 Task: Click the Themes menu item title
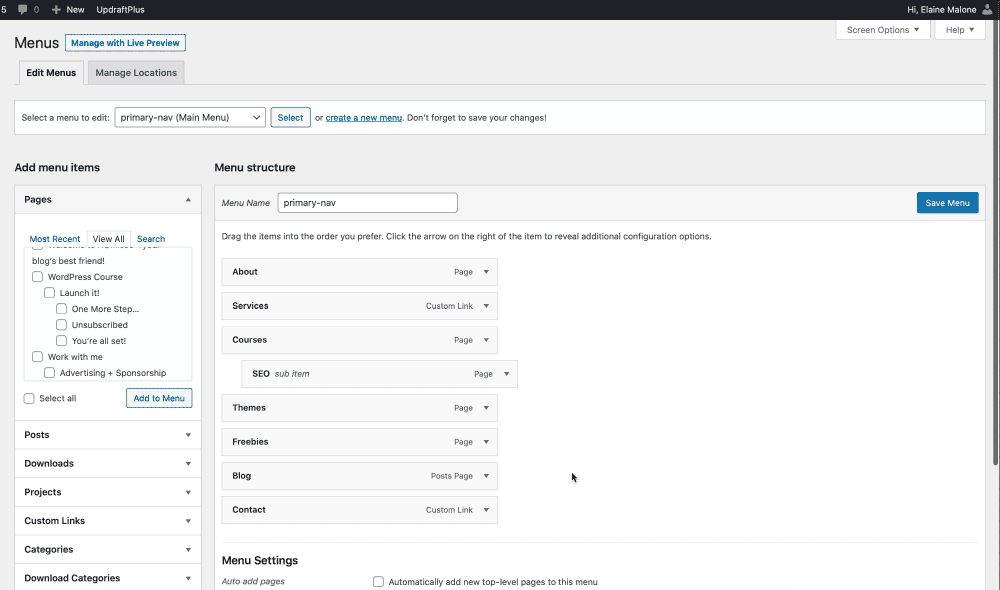(x=249, y=408)
